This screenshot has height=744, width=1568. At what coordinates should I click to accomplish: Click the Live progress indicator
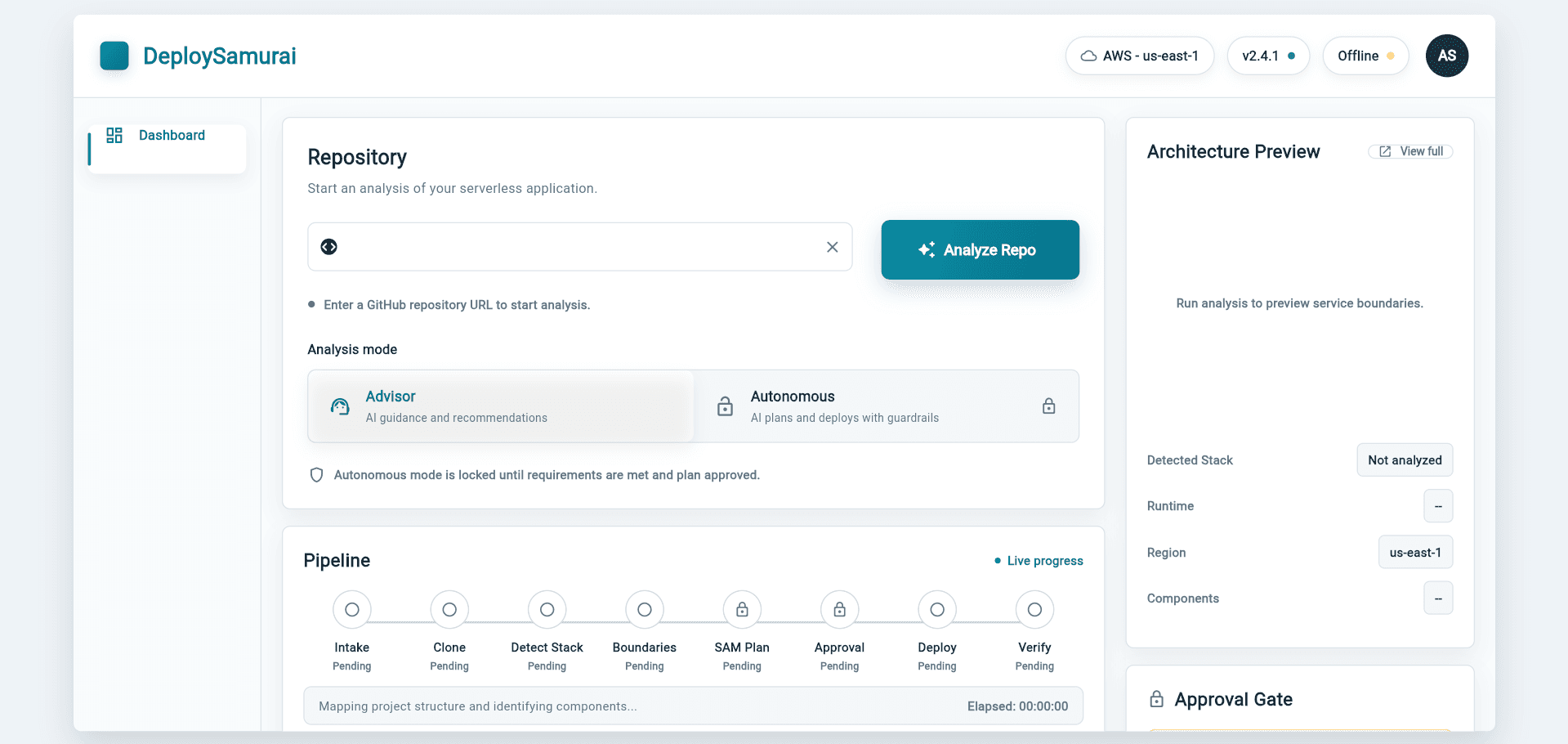click(1039, 561)
